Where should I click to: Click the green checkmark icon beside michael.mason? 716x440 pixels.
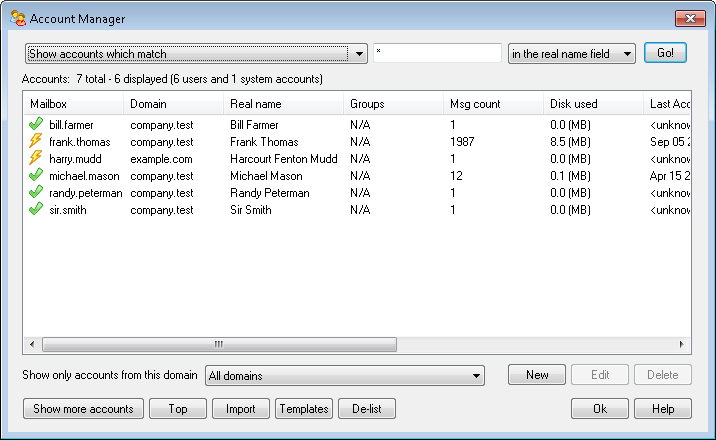pos(36,176)
